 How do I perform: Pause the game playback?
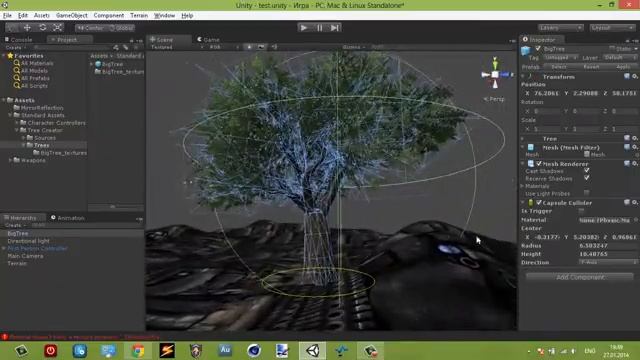[320, 28]
